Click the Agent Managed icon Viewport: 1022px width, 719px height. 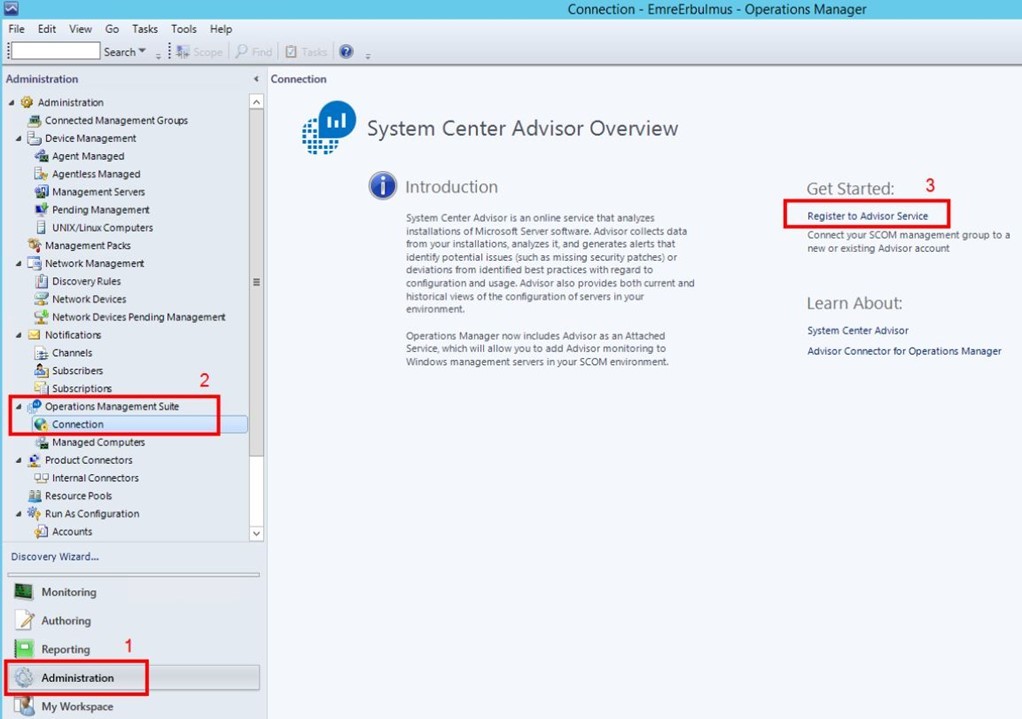click(x=41, y=156)
